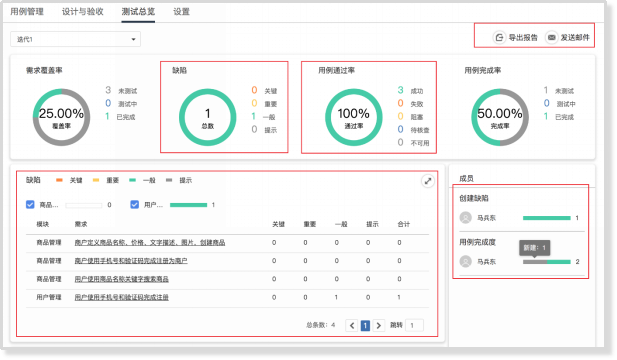Click the 模块 column header
Screen dimensions: 617x360
click(x=42, y=224)
